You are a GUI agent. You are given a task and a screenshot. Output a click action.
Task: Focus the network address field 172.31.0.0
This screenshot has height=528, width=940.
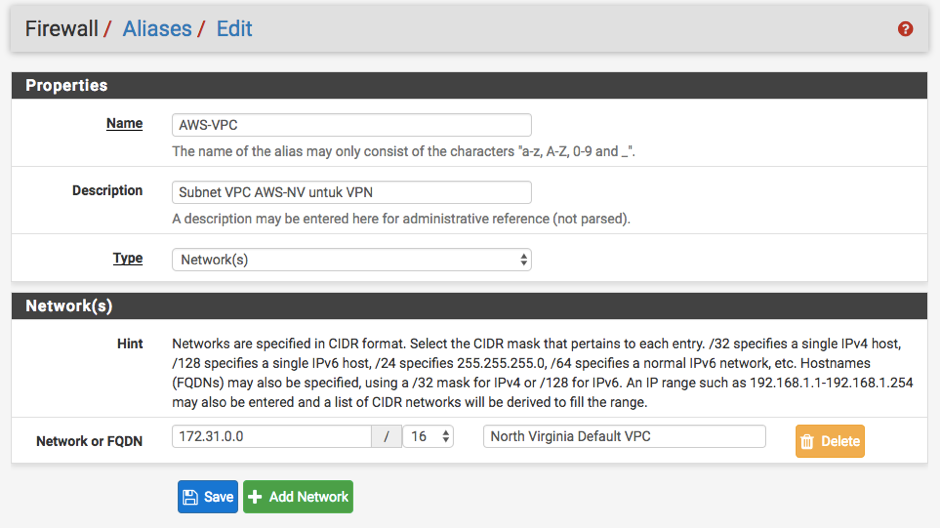pyautogui.click(x=272, y=436)
